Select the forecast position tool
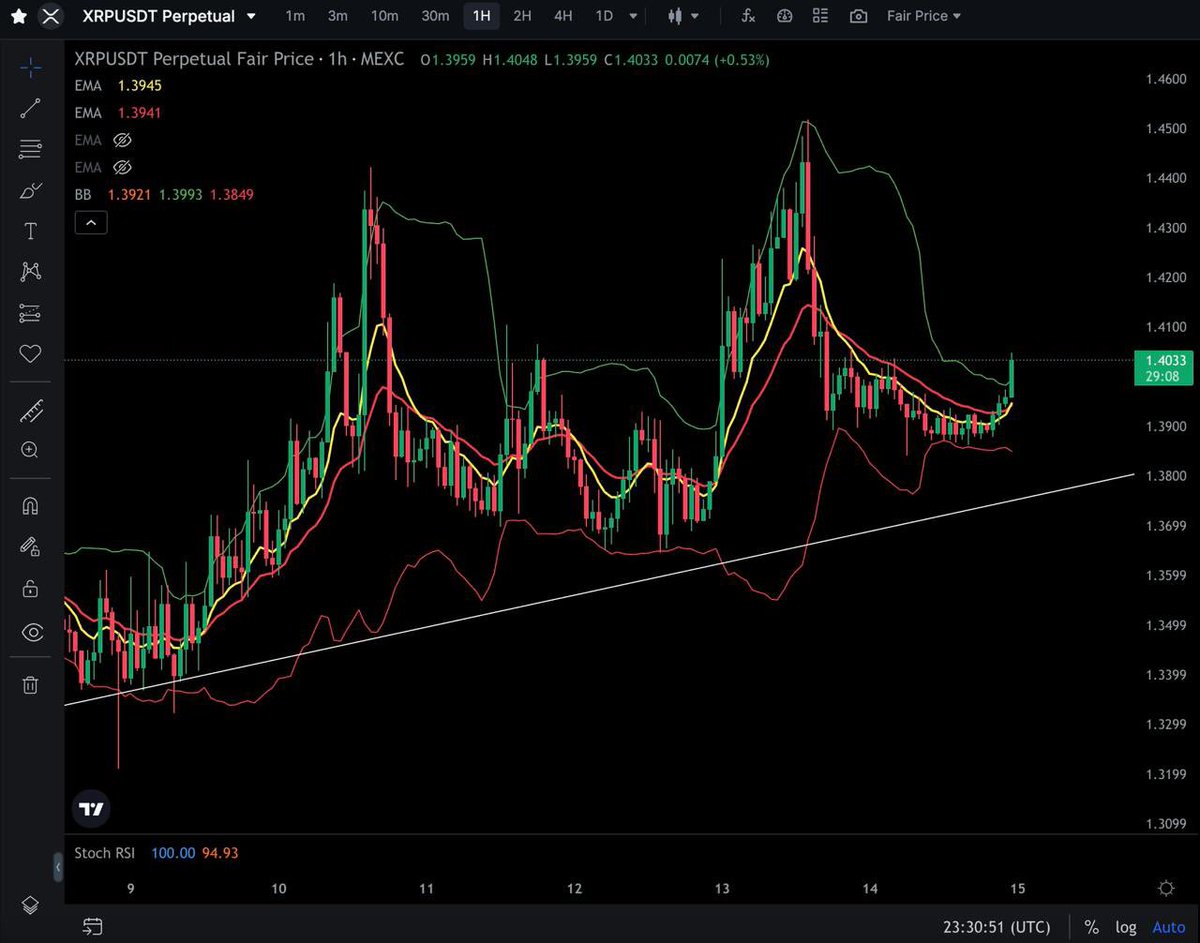The width and height of the screenshot is (1200, 943). coord(31,313)
